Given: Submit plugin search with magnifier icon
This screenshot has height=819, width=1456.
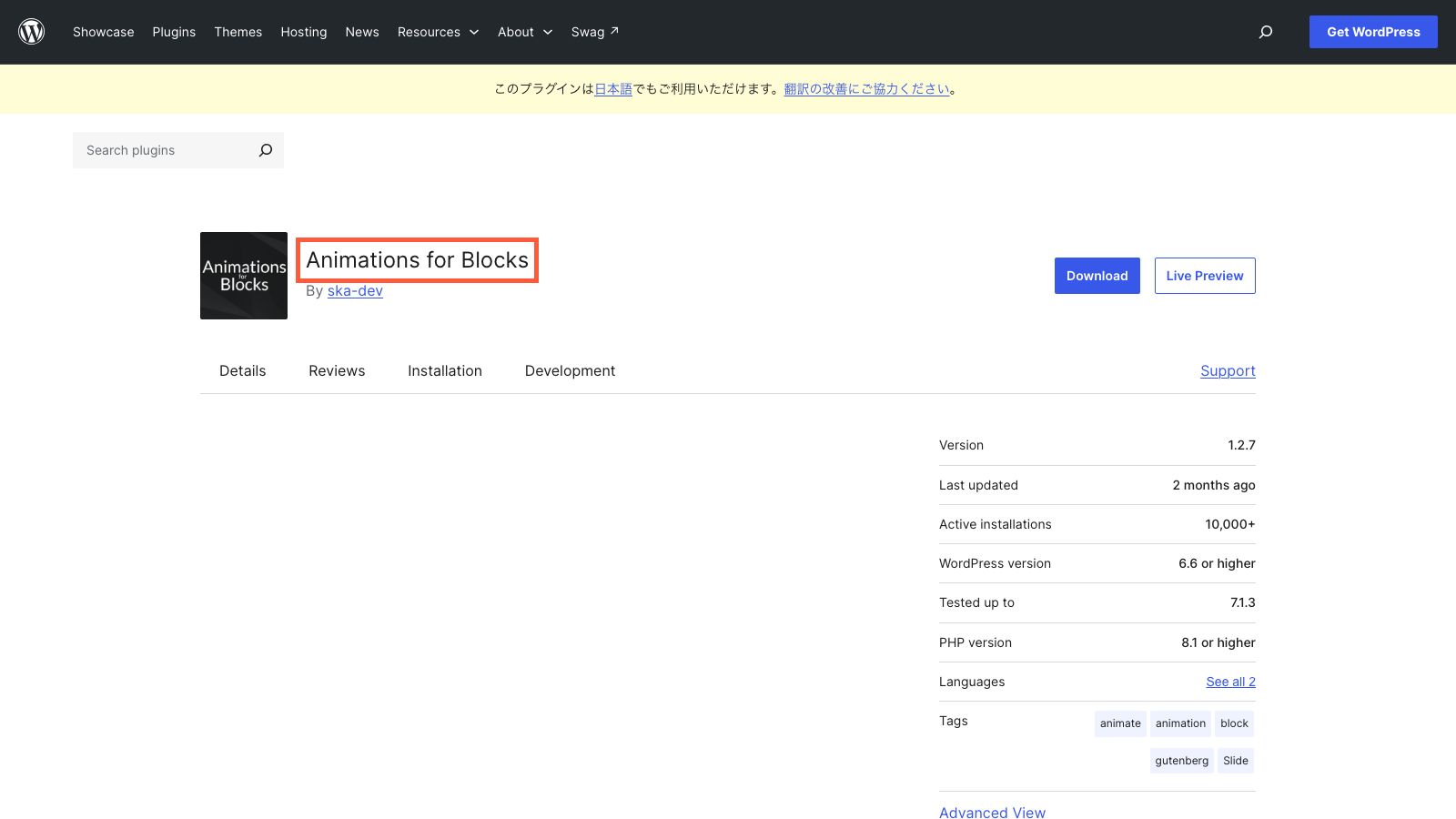Looking at the screenshot, I should point(266,150).
